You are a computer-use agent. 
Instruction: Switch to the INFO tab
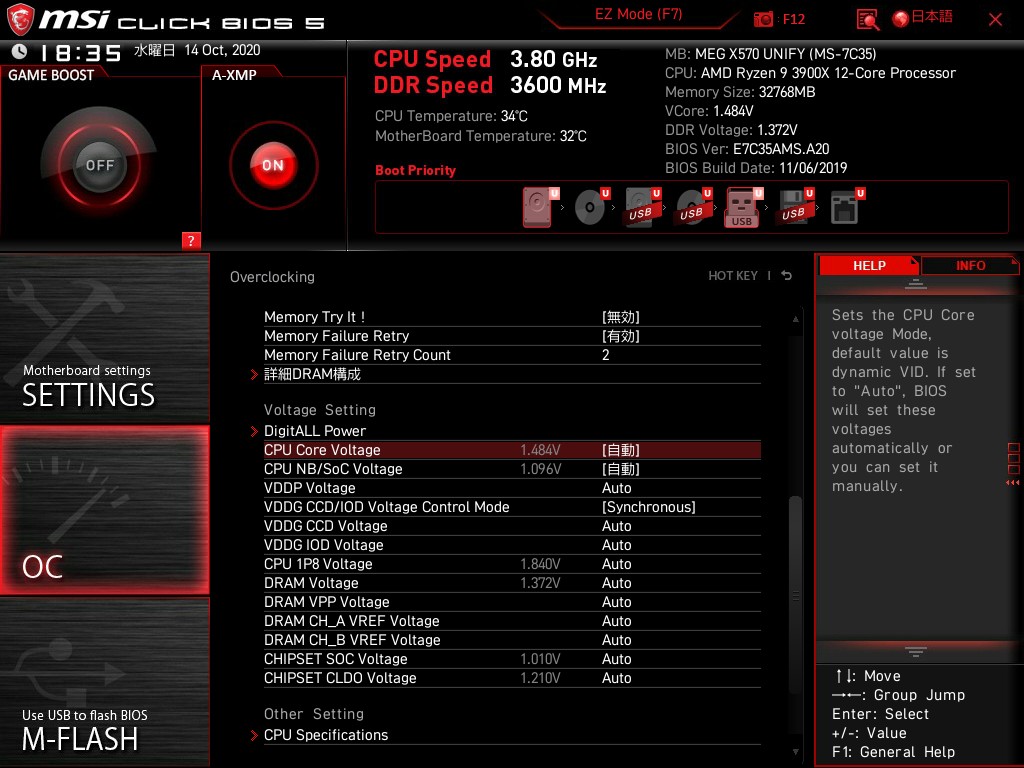(x=969, y=266)
